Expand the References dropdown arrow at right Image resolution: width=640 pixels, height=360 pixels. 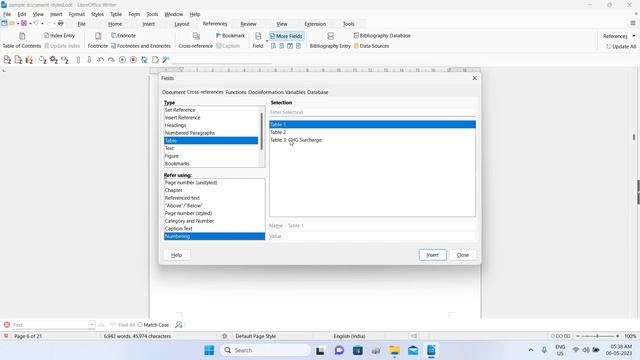click(x=633, y=36)
